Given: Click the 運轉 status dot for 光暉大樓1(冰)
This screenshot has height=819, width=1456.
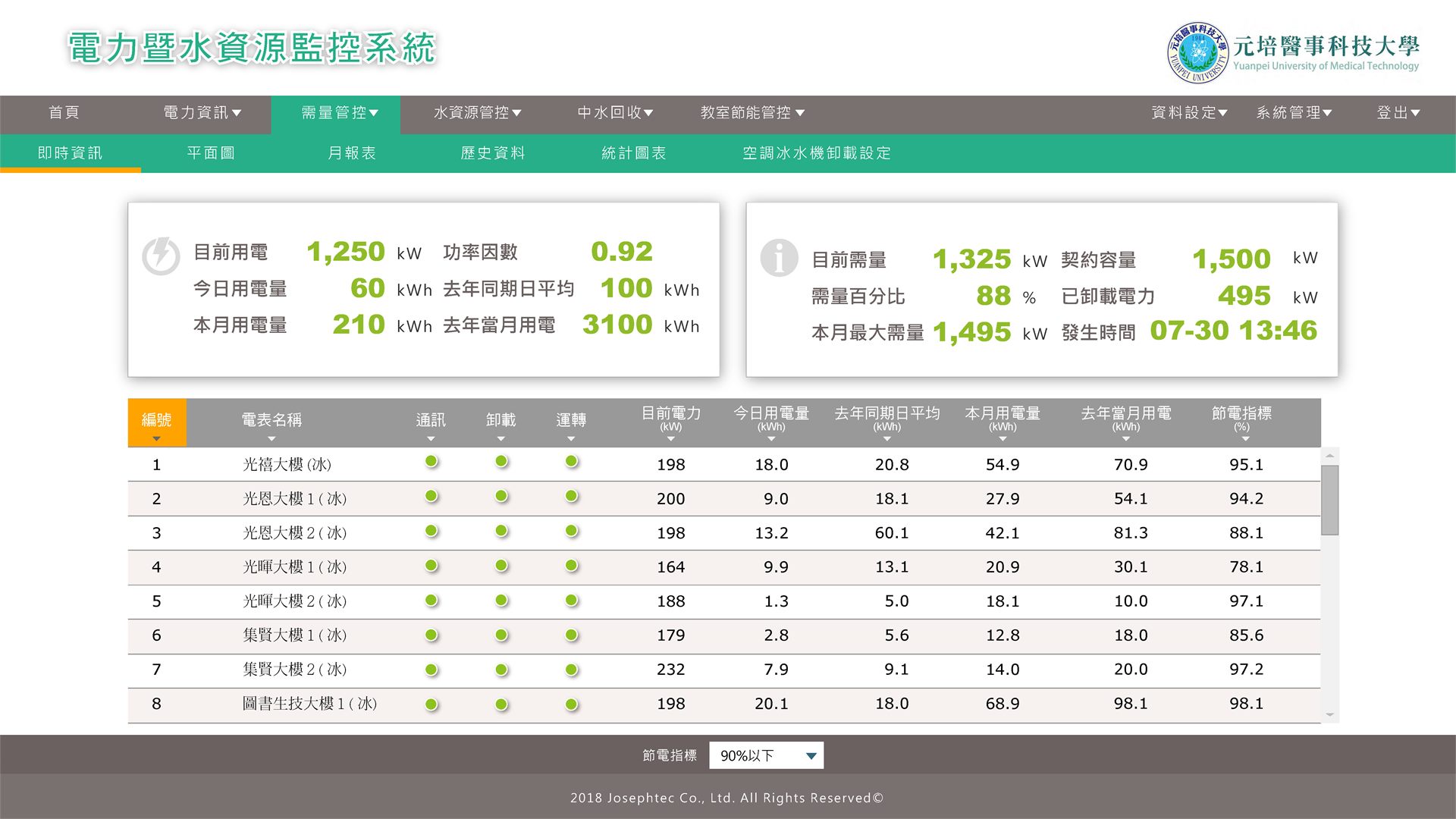Looking at the screenshot, I should (572, 566).
